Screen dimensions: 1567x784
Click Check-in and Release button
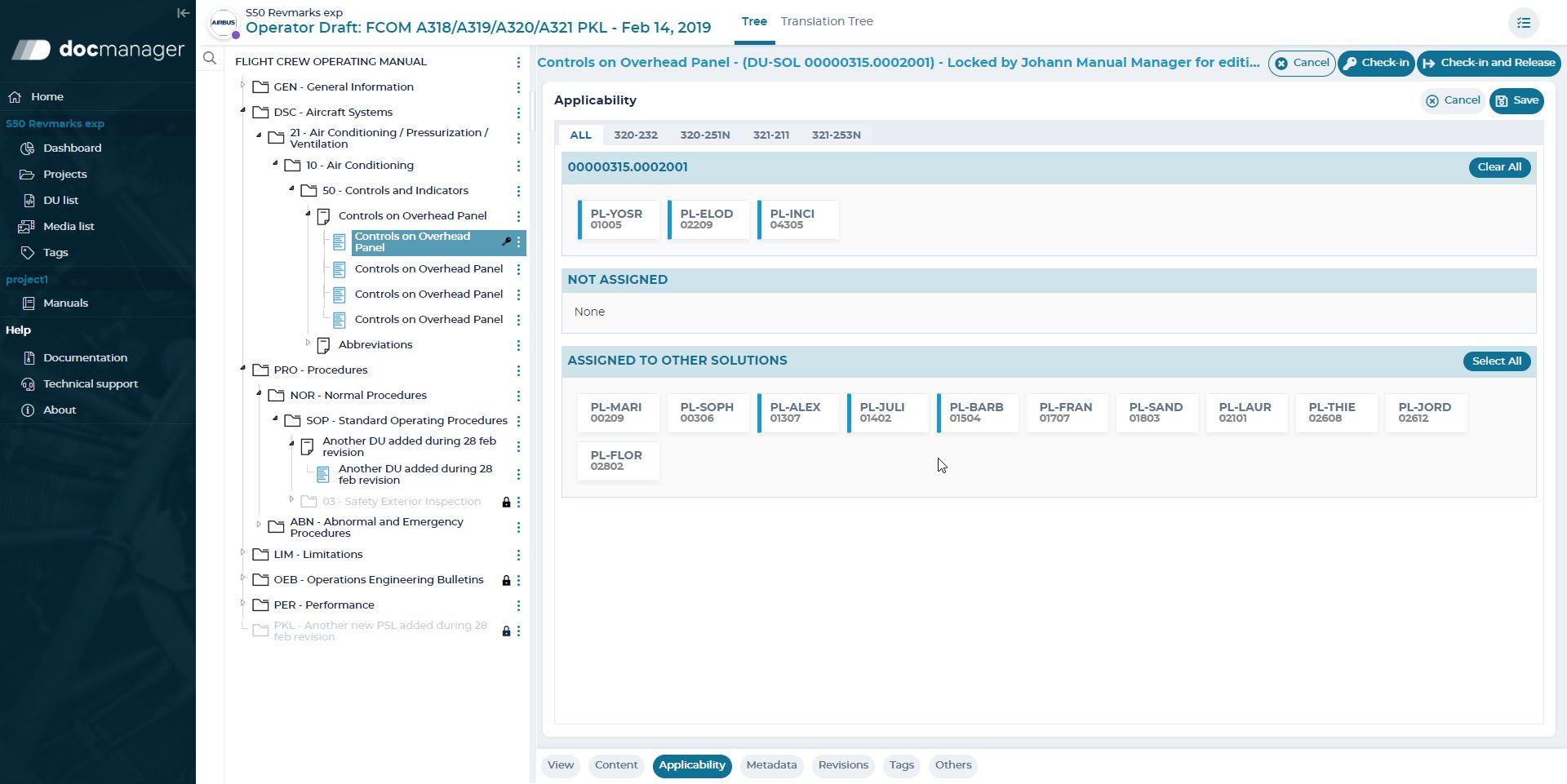click(x=1489, y=63)
